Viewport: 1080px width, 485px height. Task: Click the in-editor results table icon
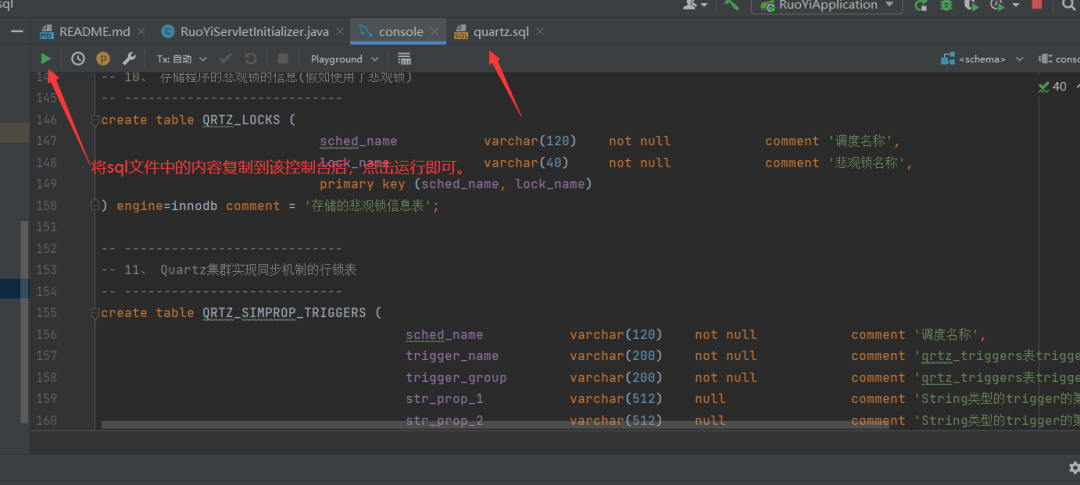[x=404, y=59]
